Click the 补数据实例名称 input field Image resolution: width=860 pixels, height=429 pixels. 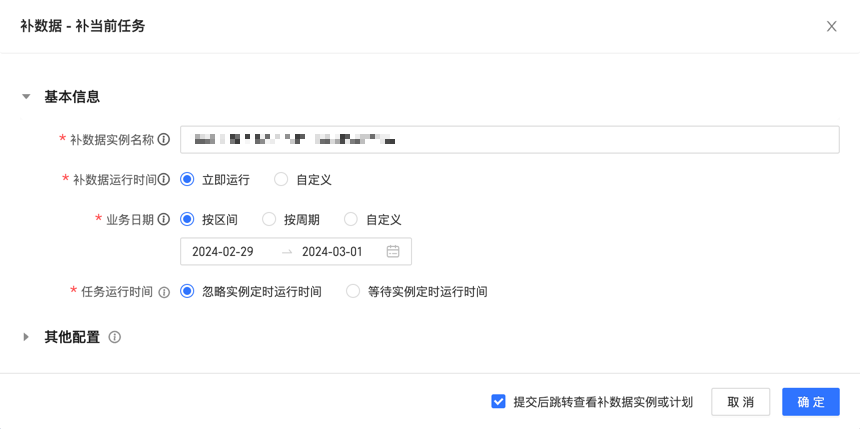point(510,140)
